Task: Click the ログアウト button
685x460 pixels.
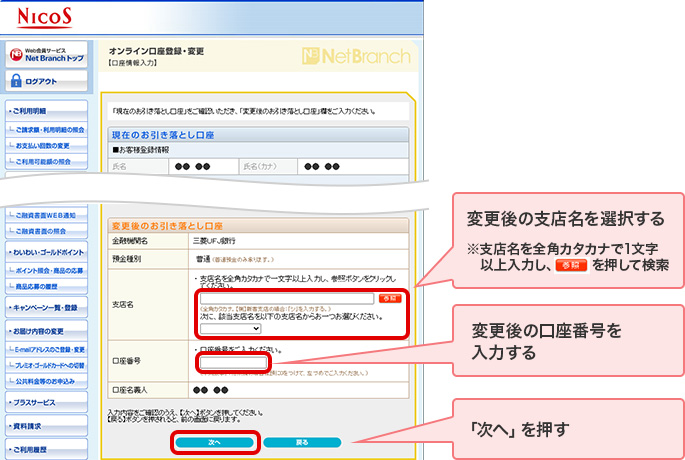Action: [46, 81]
